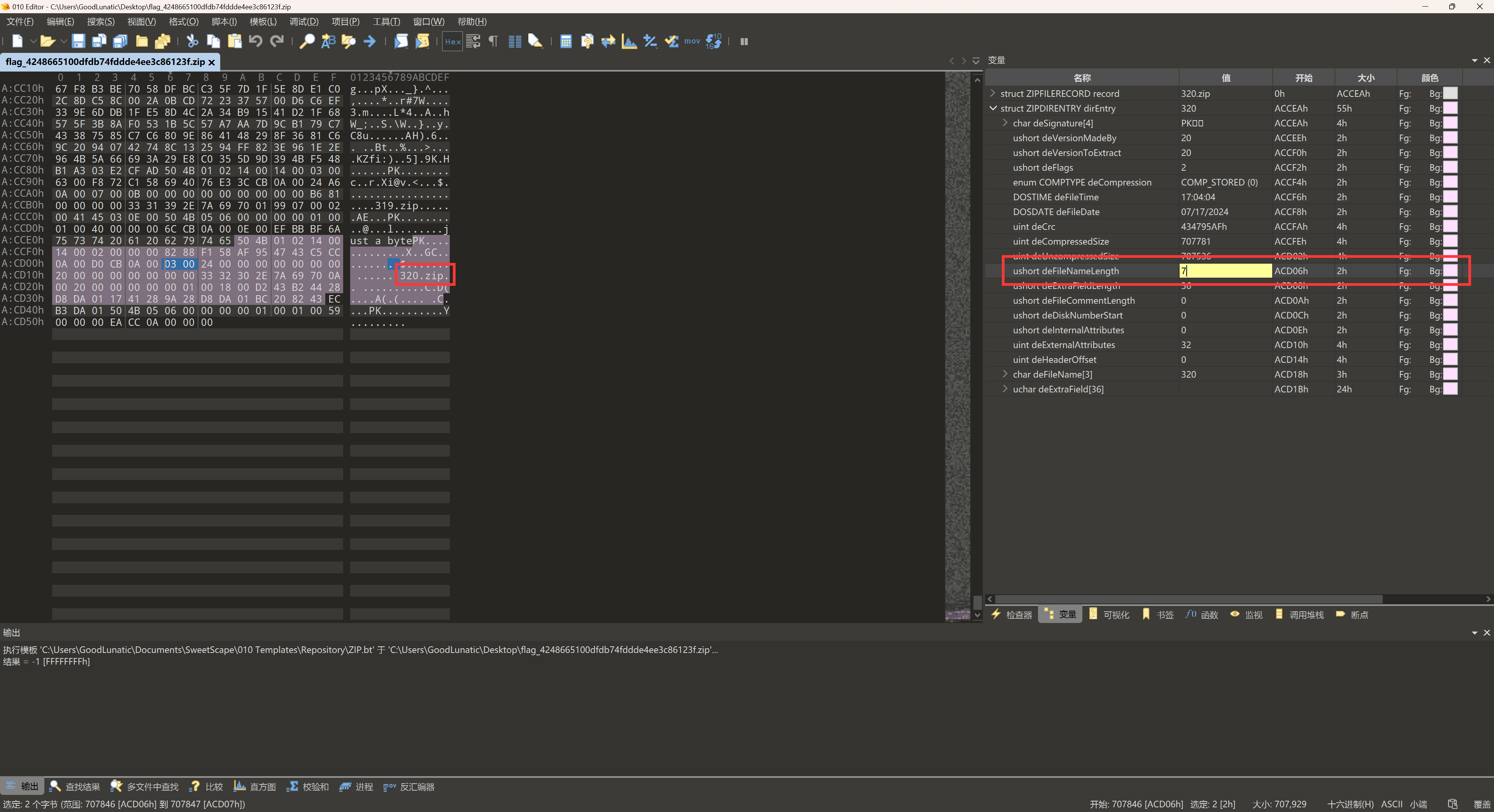Open the tab list dropdown arrow
Image resolution: width=1494 pixels, height=812 pixels.
pos(977,60)
